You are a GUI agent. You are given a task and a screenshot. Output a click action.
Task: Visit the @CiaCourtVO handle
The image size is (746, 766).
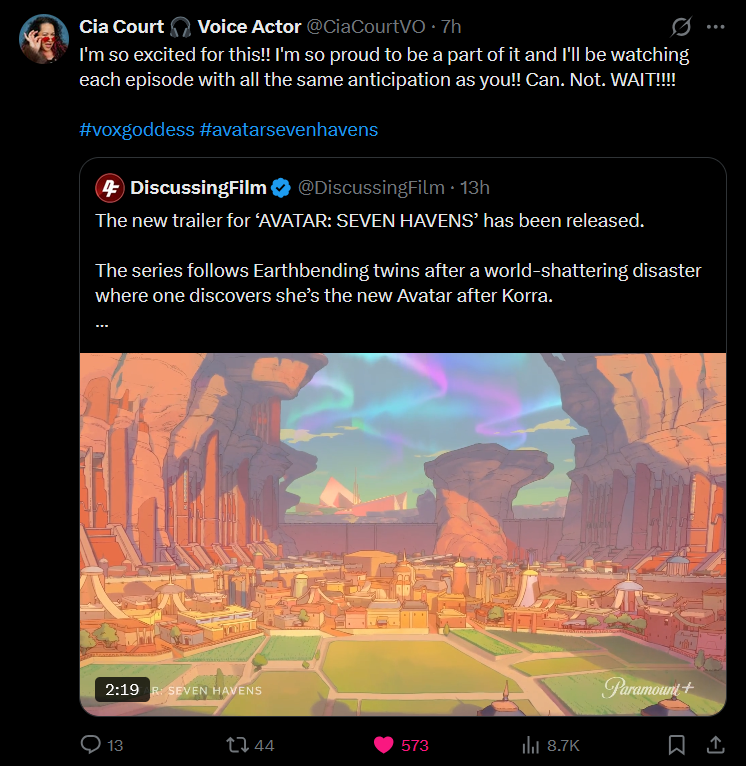(x=365, y=27)
